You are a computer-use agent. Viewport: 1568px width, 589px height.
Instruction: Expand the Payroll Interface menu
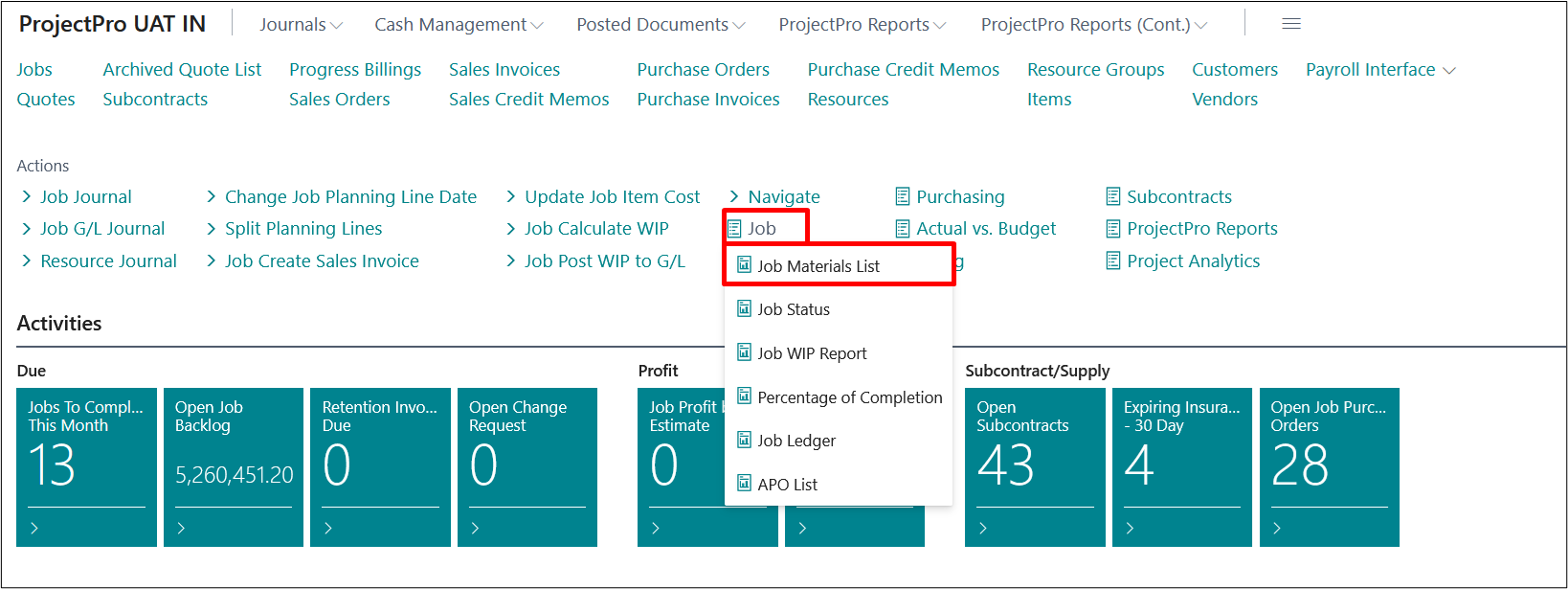[1379, 70]
